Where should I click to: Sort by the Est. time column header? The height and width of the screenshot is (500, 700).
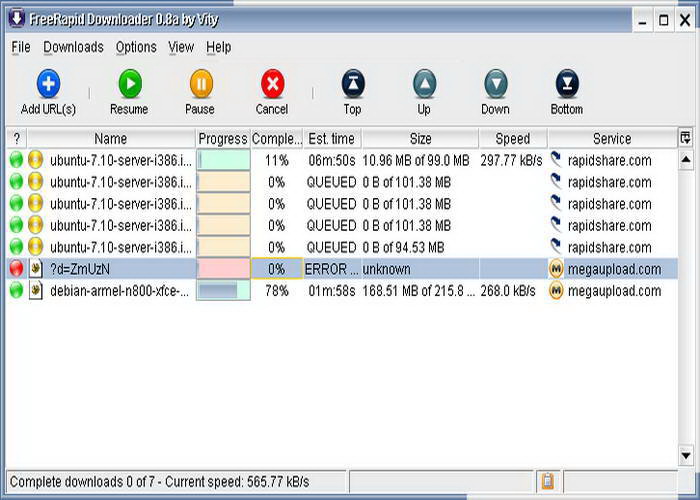(332, 138)
